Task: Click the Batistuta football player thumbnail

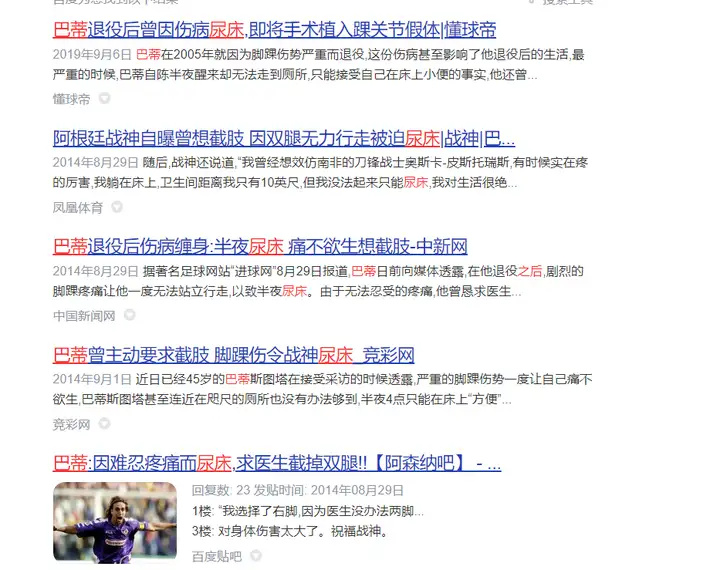Action: pos(115,523)
